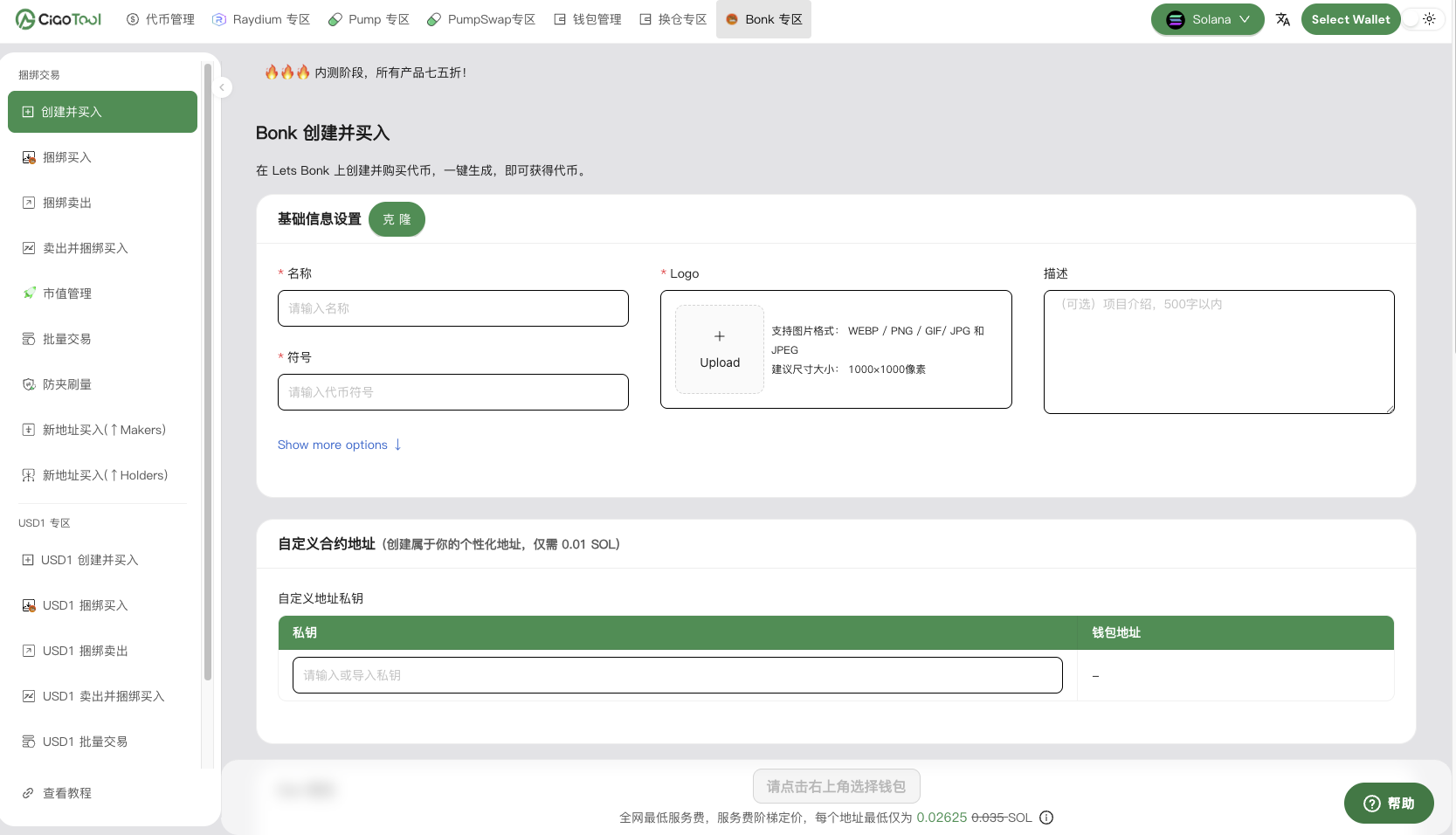Collapse the sidebar with arrow handle
This screenshot has width=1456, height=835.
[222, 87]
